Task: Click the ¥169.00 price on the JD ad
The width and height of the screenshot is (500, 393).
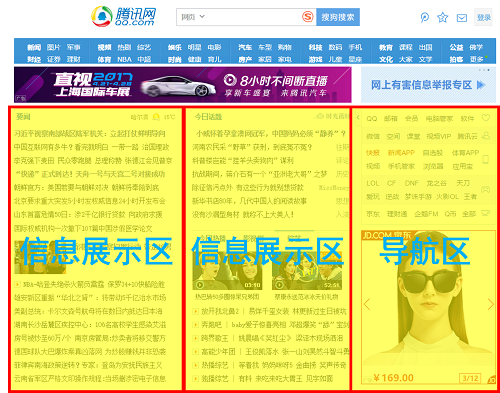Action: click(393, 378)
